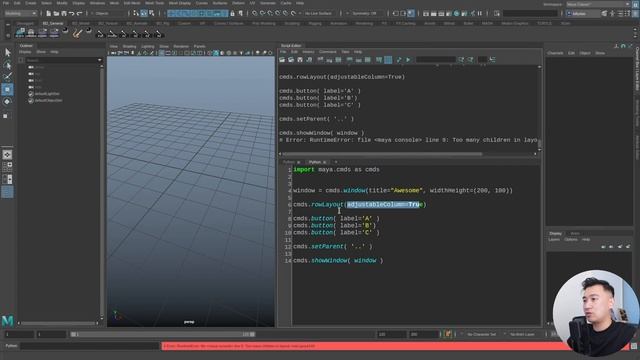
Task: Click the Save Scene icon
Action: [64, 13]
